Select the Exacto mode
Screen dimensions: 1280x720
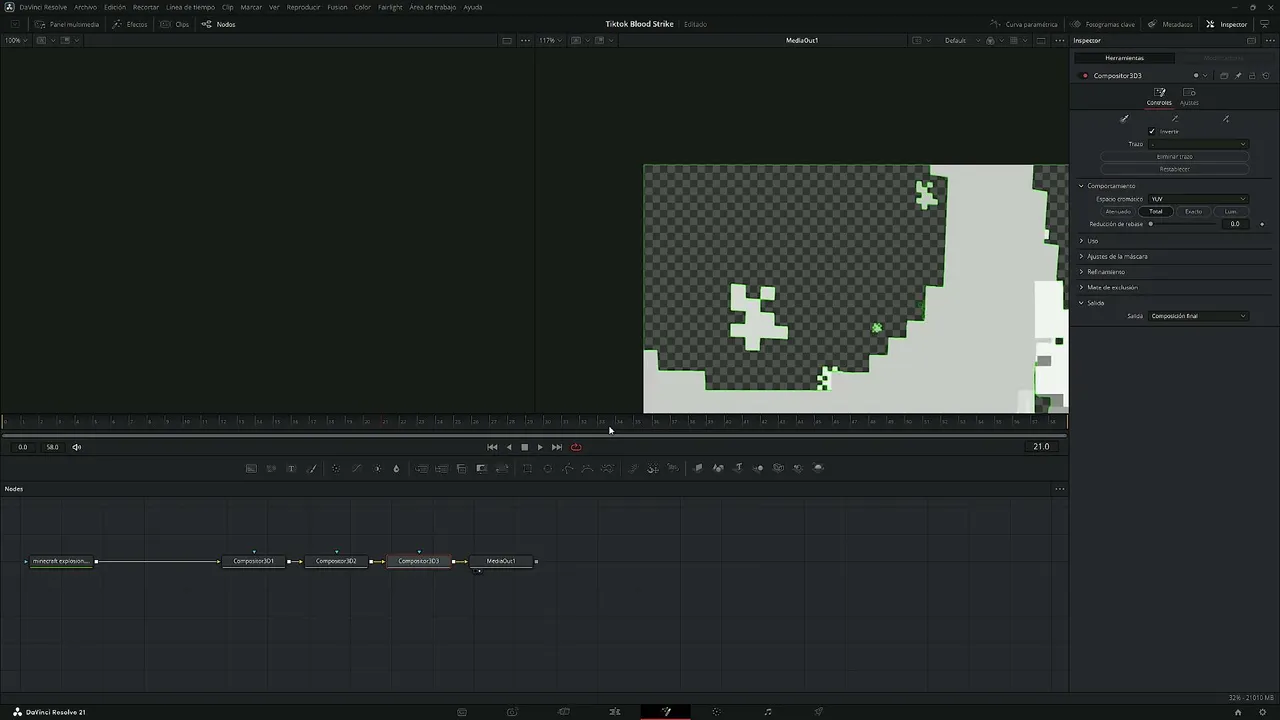click(x=1193, y=212)
